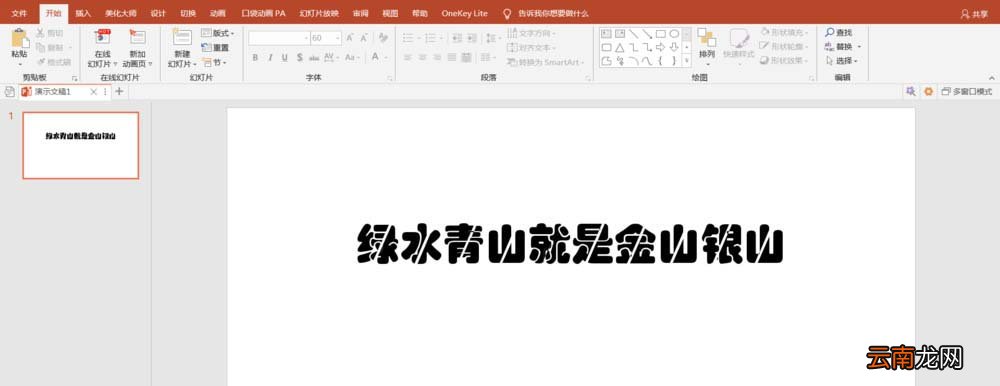Switch to the Design (设计) tab
This screenshot has height=386, width=1000.
[158, 13]
